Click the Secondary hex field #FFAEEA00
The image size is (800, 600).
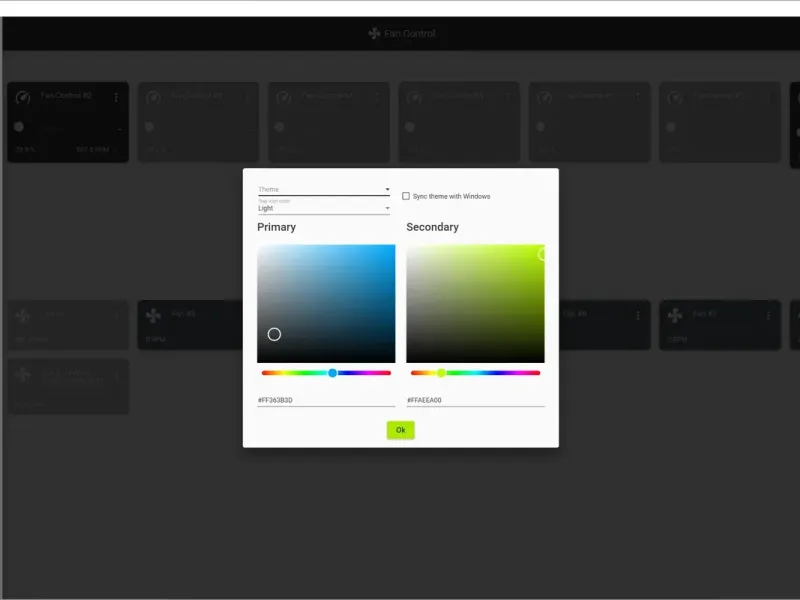click(x=475, y=401)
